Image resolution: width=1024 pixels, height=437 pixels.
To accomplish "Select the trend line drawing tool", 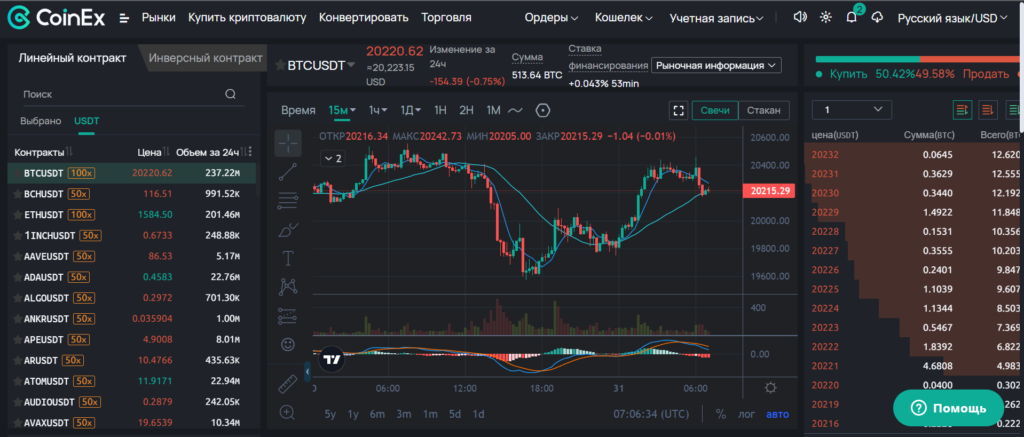I will (288, 172).
